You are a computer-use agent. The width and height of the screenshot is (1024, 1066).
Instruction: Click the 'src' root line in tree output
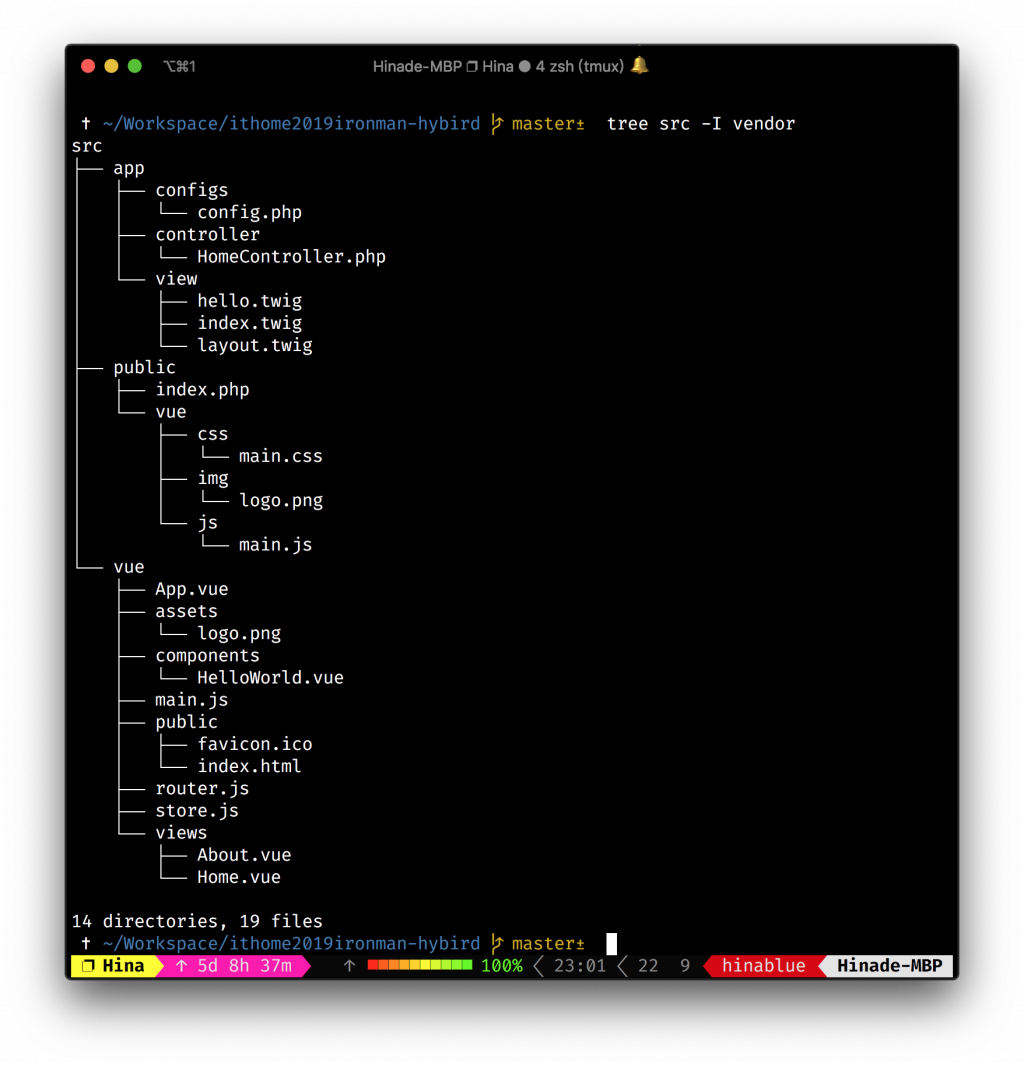pyautogui.click(x=87, y=146)
